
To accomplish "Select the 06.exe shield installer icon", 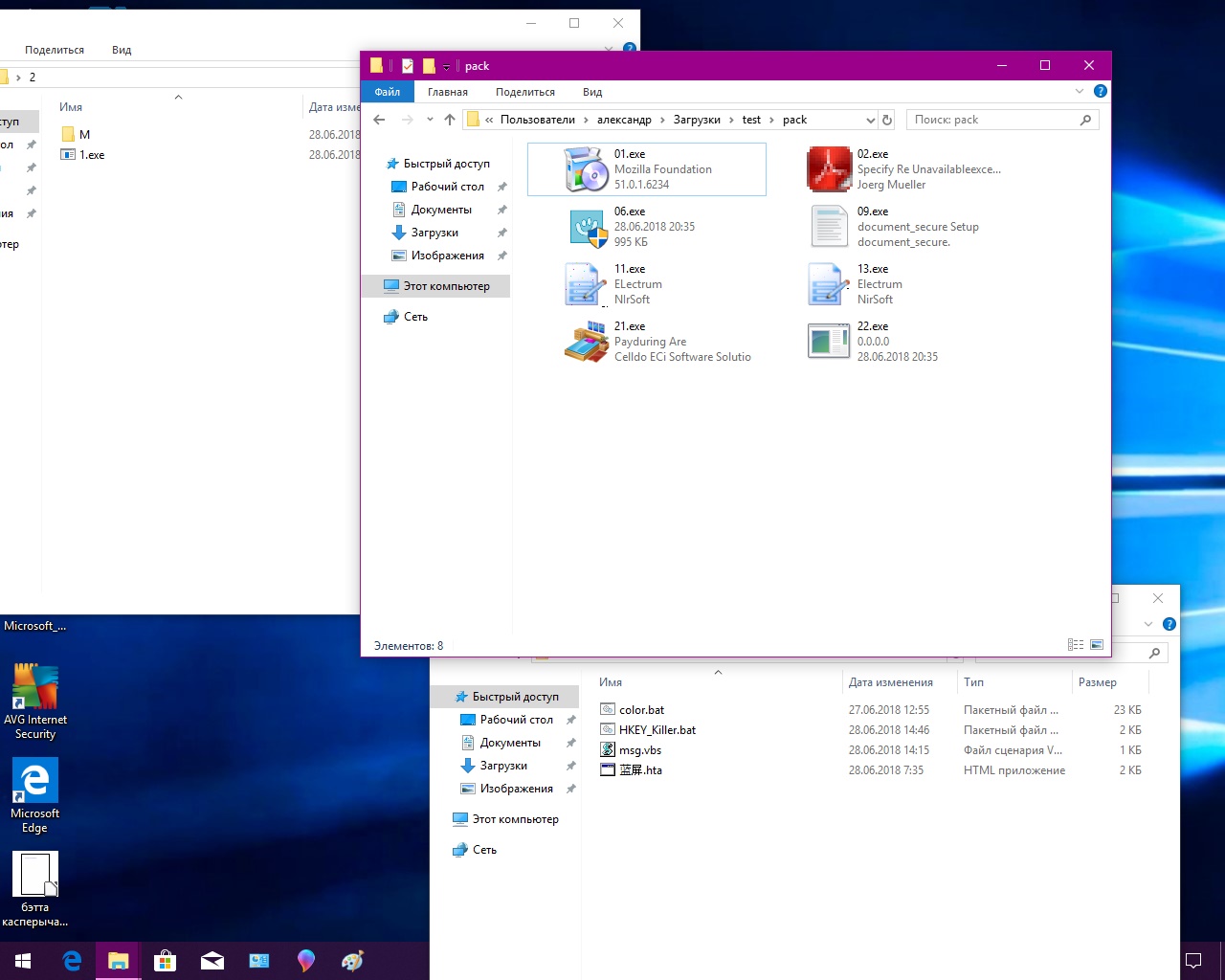I will coord(587,227).
